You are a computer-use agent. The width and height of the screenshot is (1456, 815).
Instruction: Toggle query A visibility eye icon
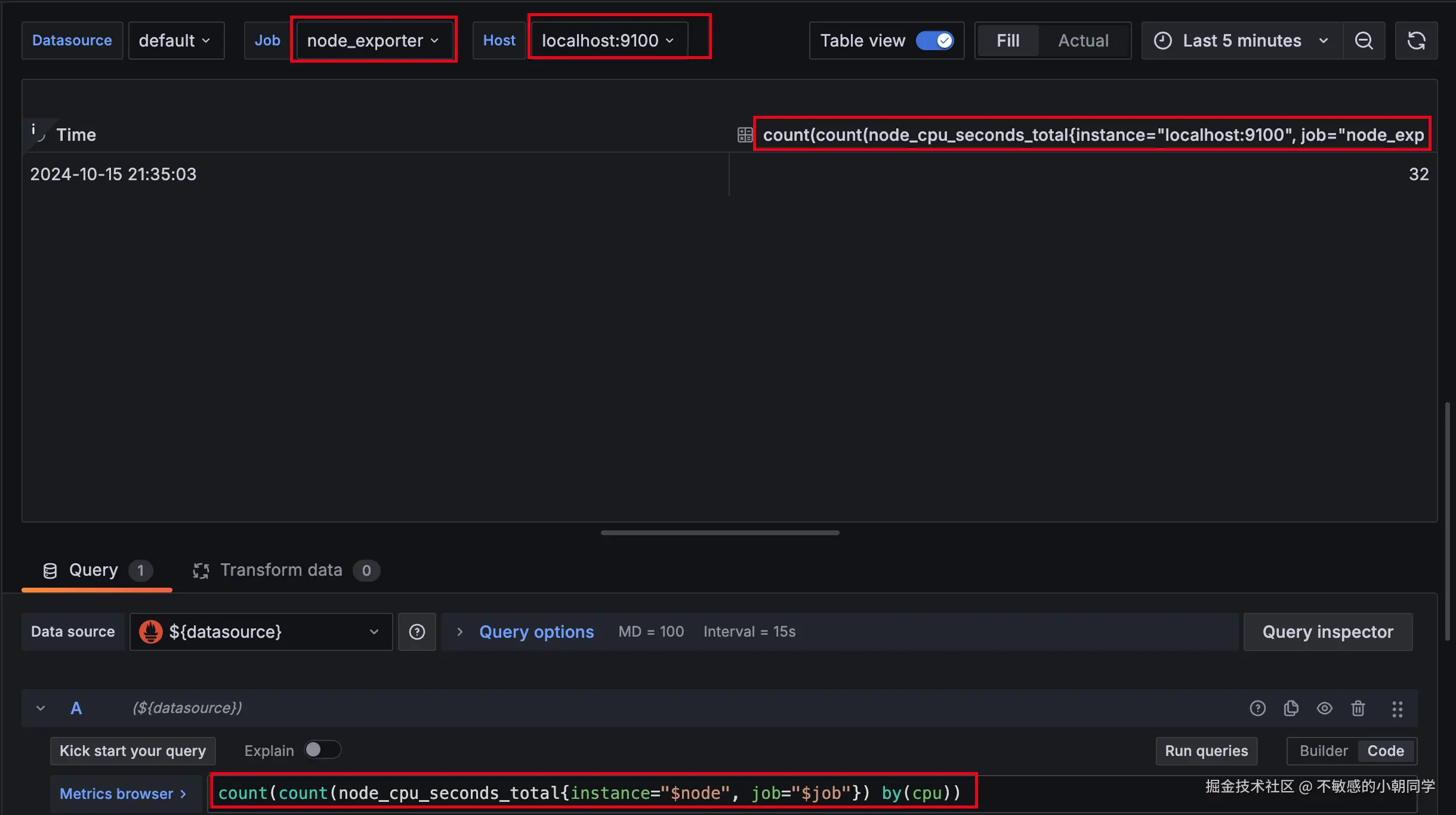[1325, 708]
